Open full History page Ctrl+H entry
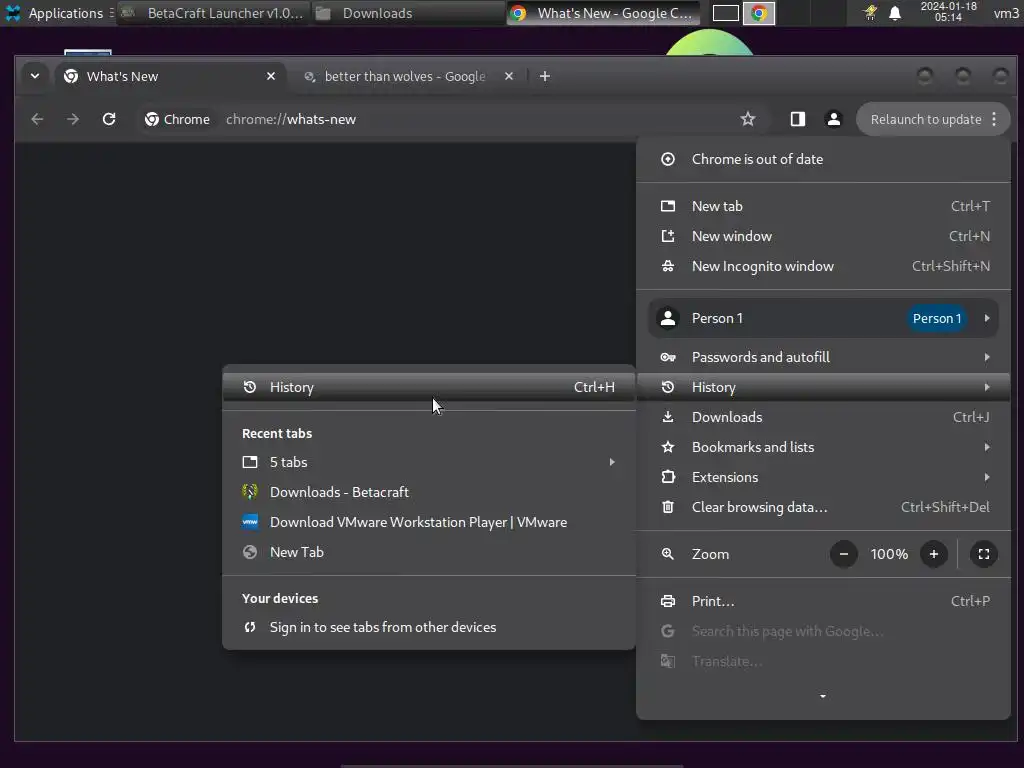Viewport: 1024px width, 768px height. (429, 387)
